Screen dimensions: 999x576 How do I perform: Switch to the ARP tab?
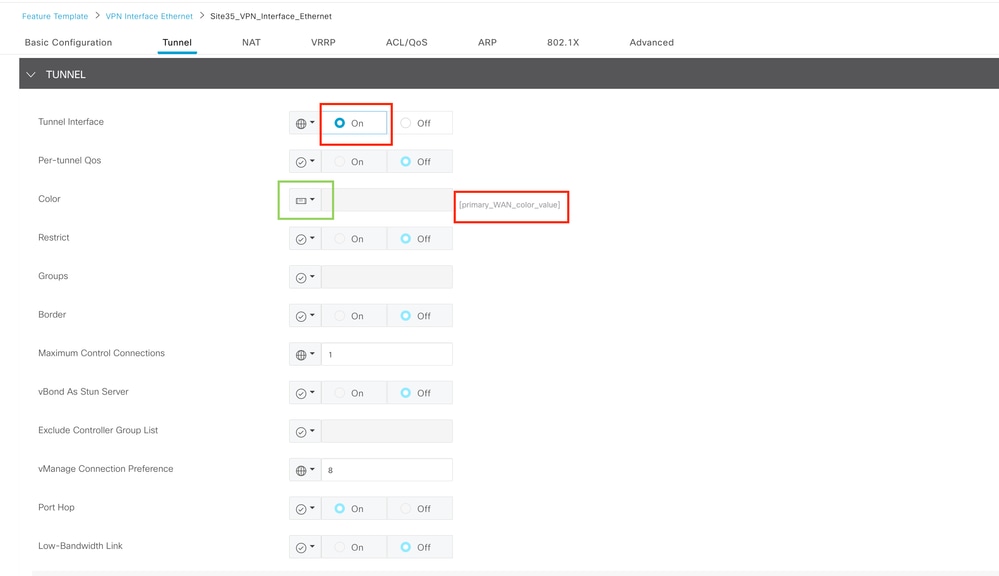pos(487,43)
